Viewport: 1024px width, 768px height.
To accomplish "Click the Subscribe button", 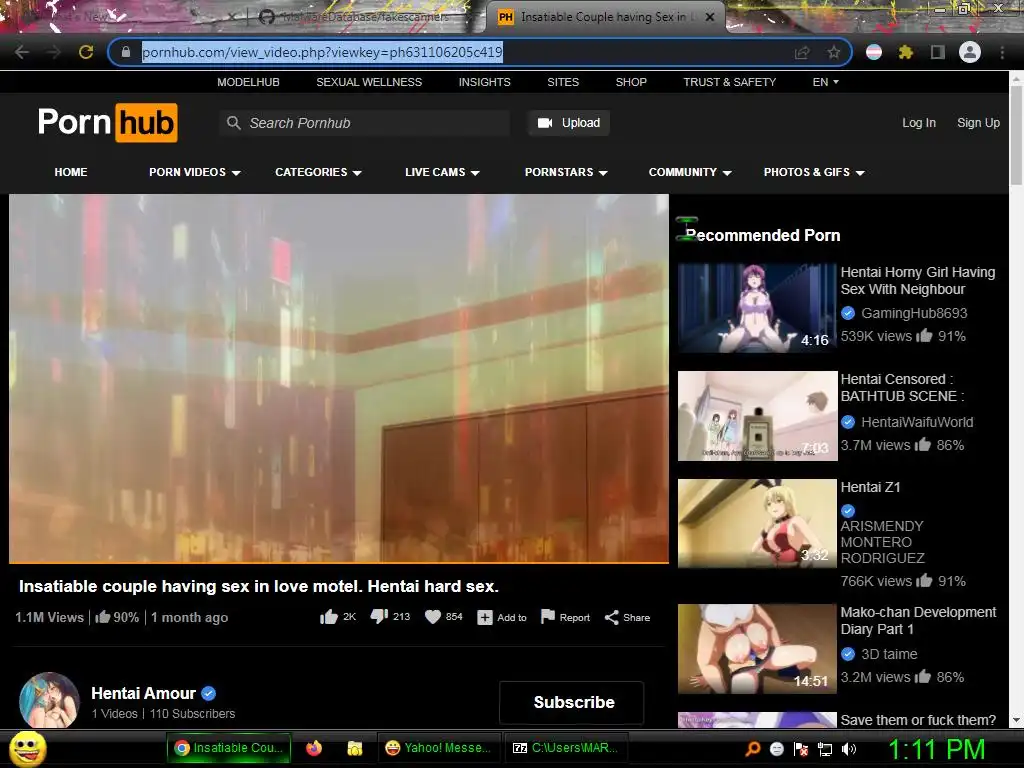I will pyautogui.click(x=574, y=703).
